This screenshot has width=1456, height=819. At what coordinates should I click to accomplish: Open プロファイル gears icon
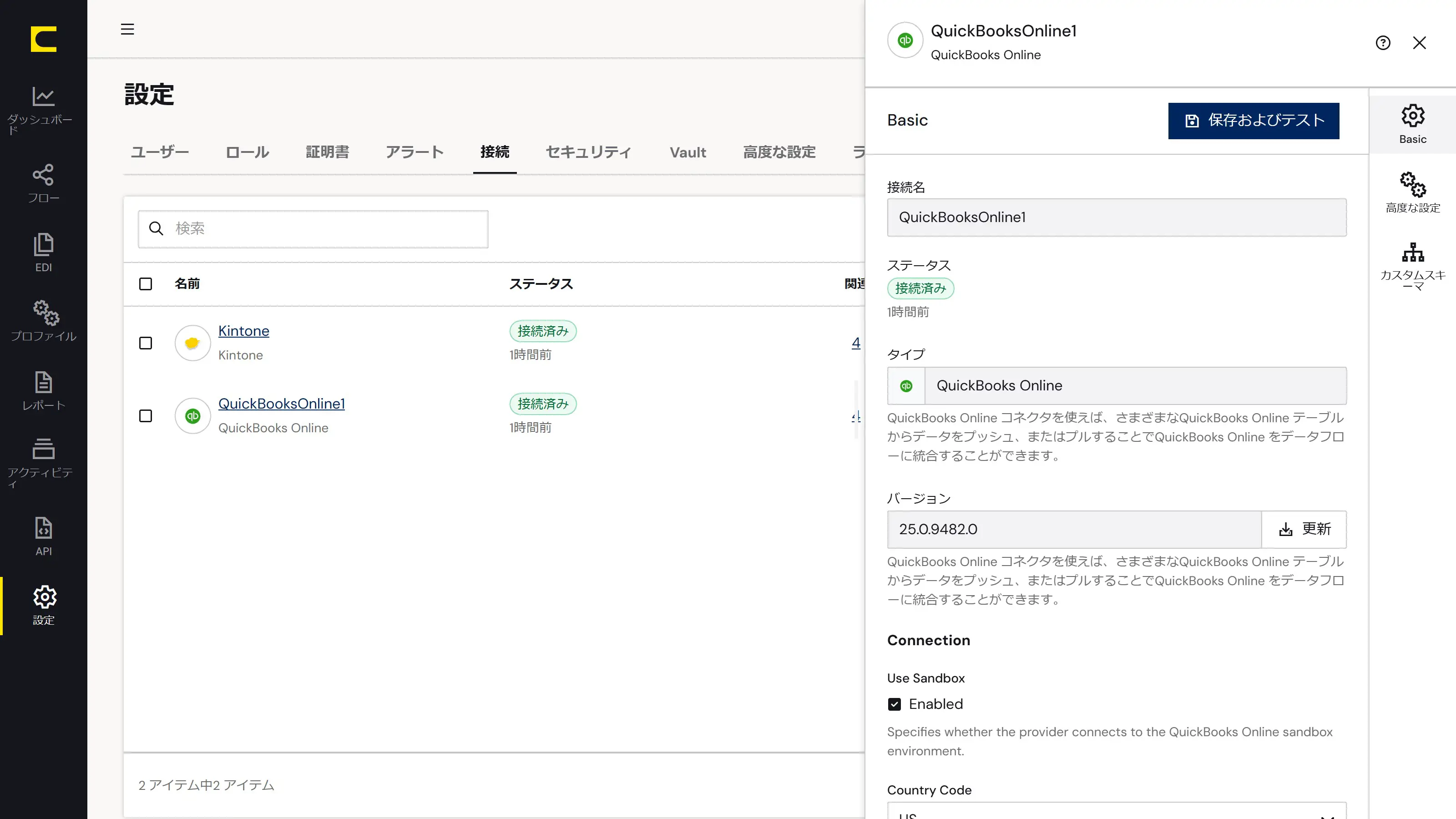(46, 313)
